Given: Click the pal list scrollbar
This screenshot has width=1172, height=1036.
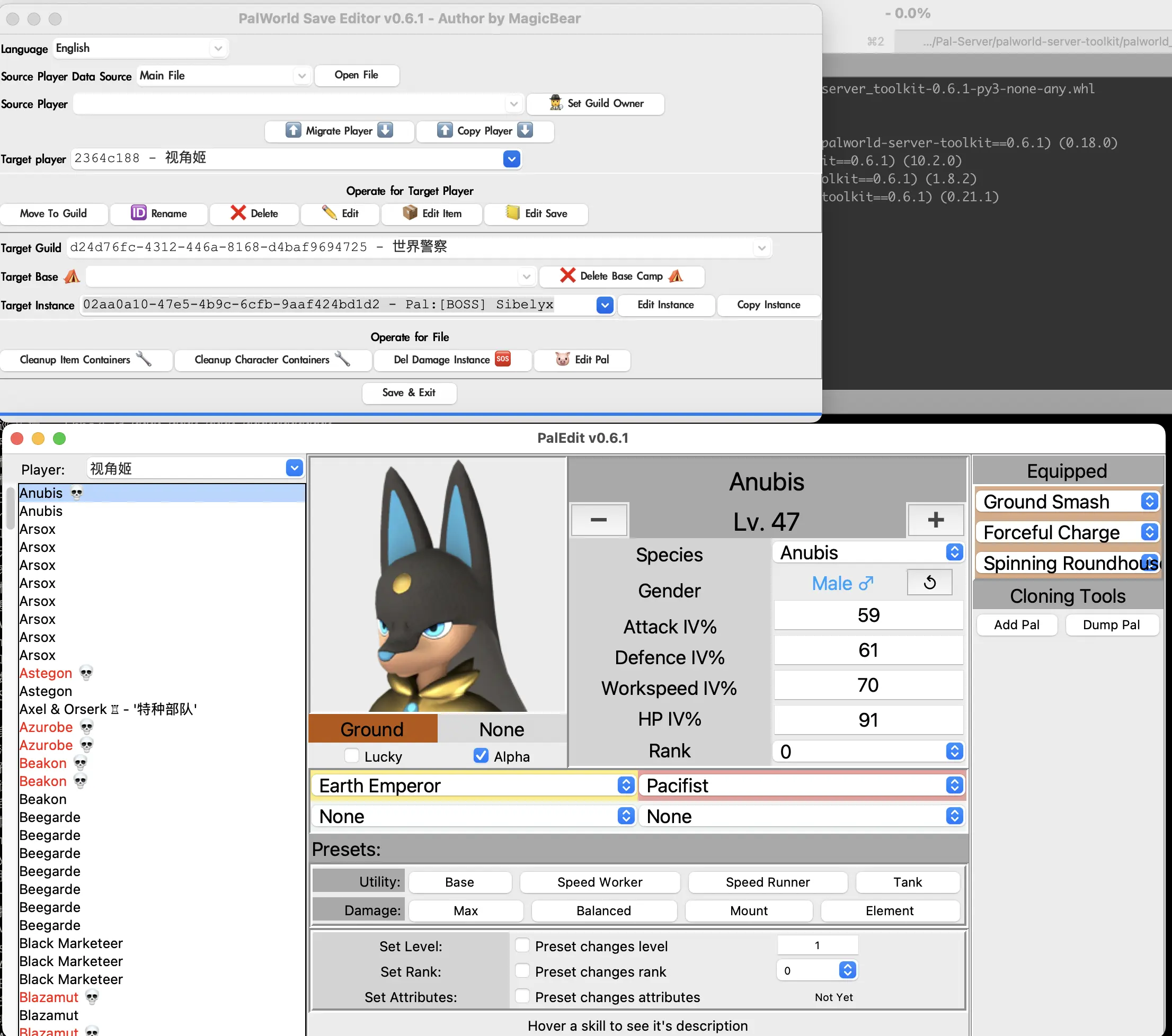Looking at the screenshot, I should 10,508.
